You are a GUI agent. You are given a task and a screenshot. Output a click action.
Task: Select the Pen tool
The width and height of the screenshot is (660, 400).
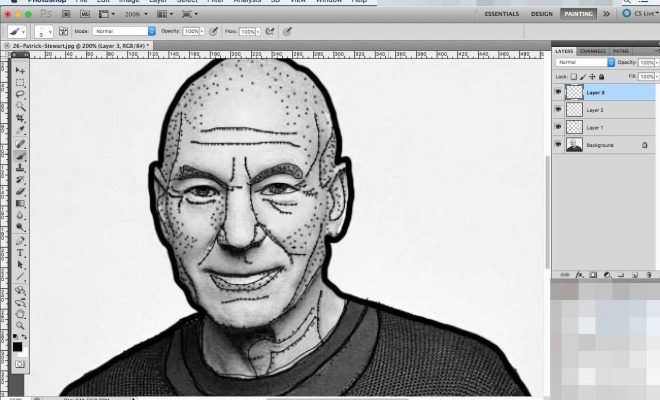click(x=20, y=241)
